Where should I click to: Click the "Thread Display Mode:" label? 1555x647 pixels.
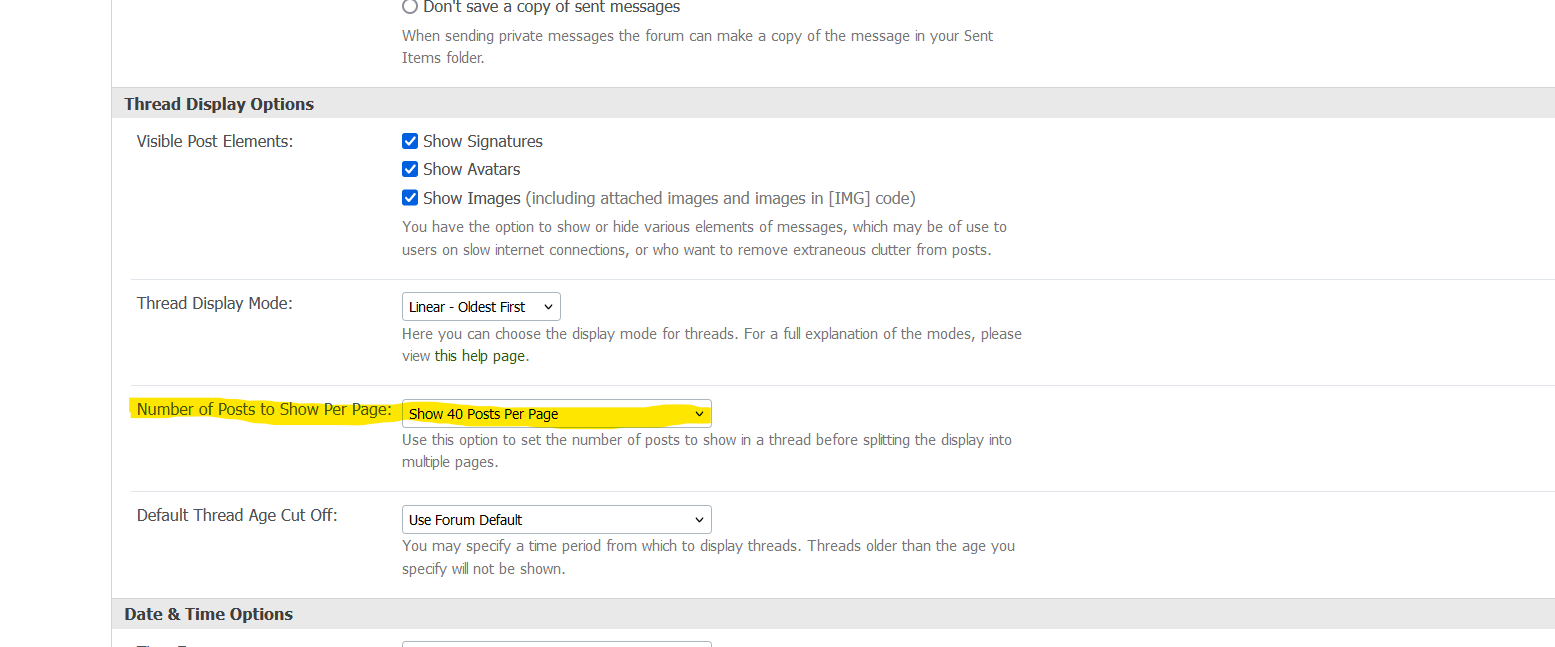point(215,303)
